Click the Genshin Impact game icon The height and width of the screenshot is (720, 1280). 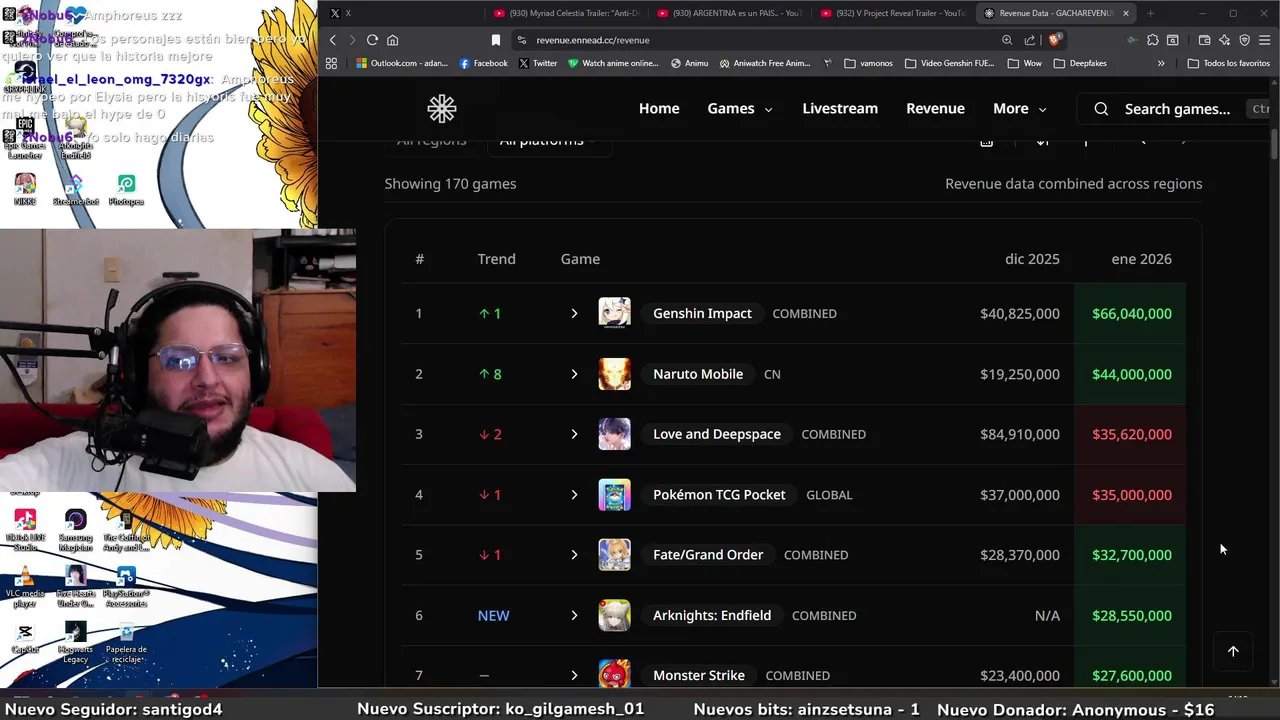click(x=614, y=313)
